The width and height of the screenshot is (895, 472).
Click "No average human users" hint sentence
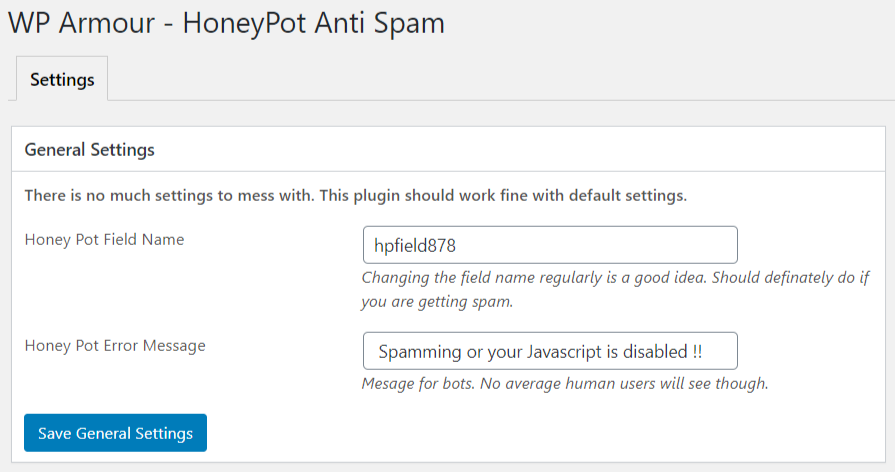pos(623,383)
